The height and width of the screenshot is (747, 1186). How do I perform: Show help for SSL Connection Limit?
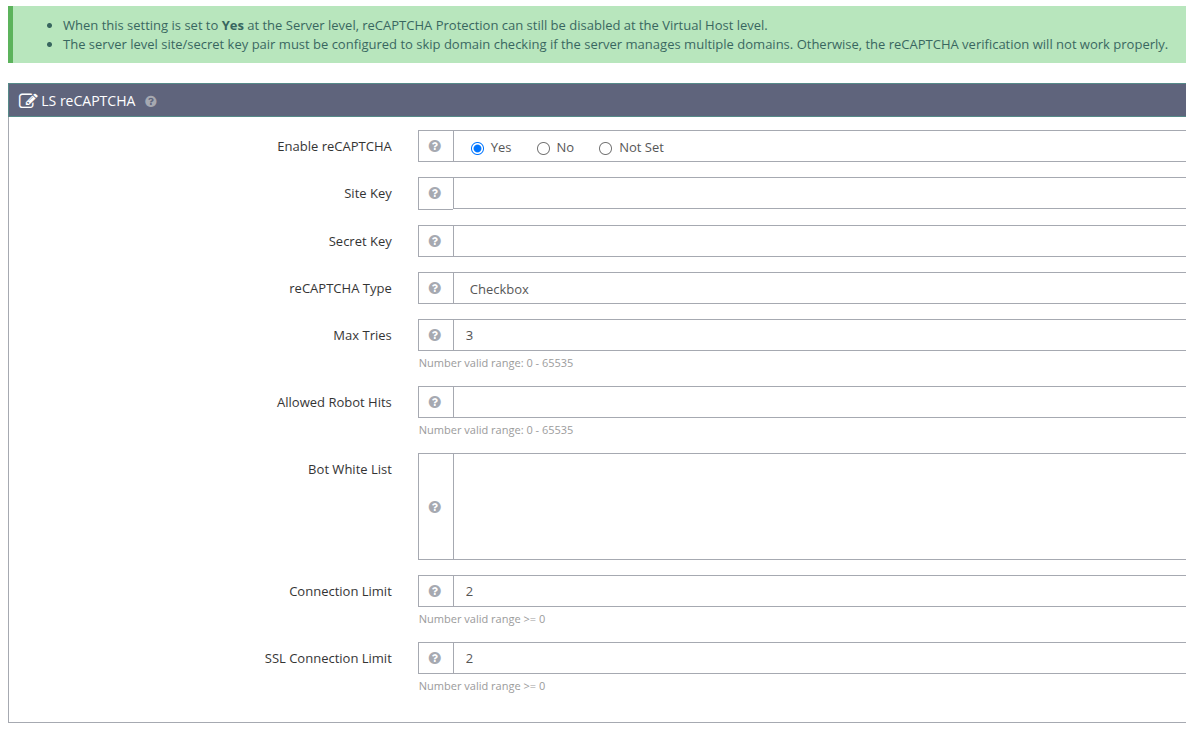click(x=435, y=658)
